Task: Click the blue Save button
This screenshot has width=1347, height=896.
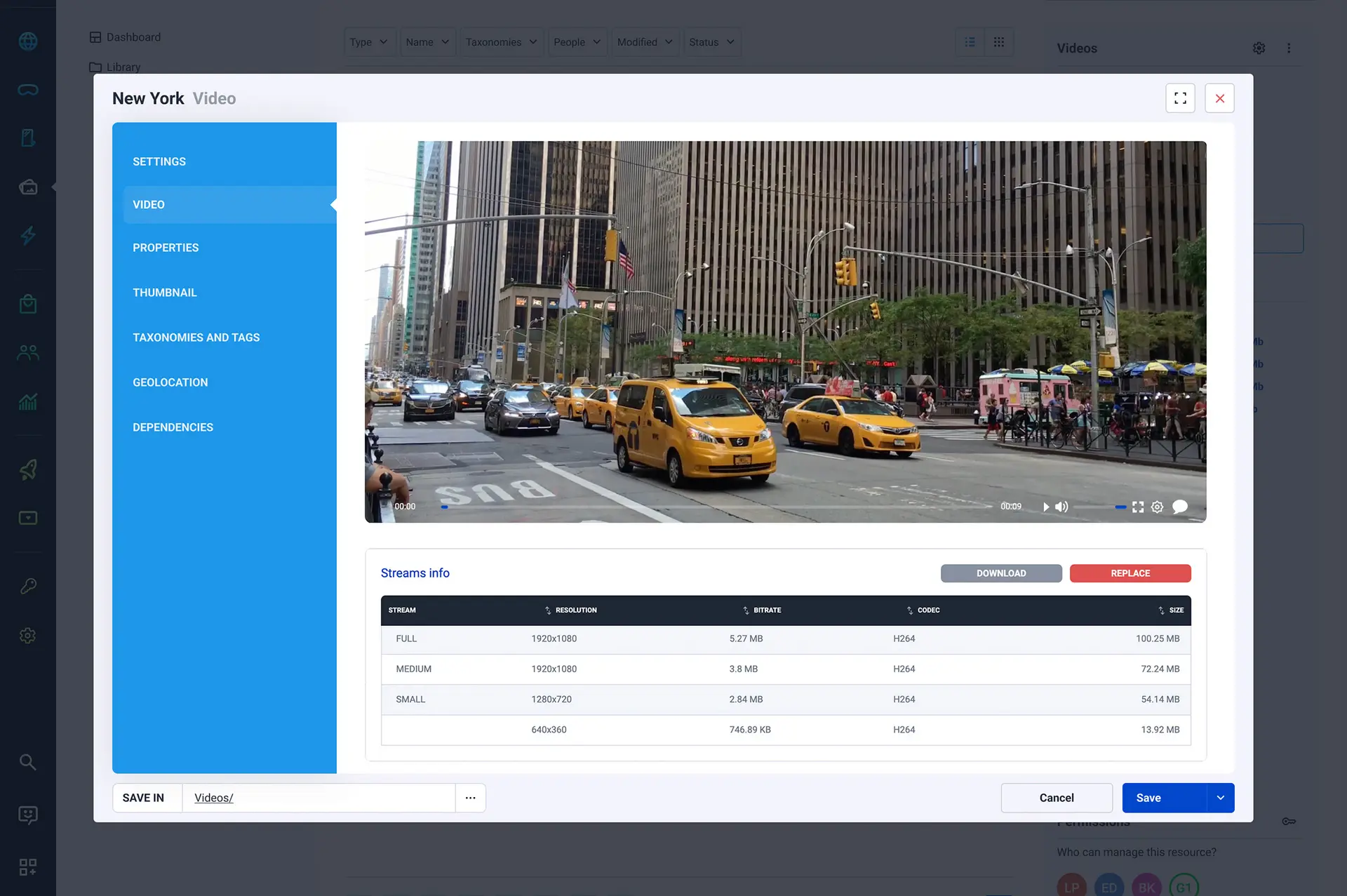Action: coord(1164,798)
